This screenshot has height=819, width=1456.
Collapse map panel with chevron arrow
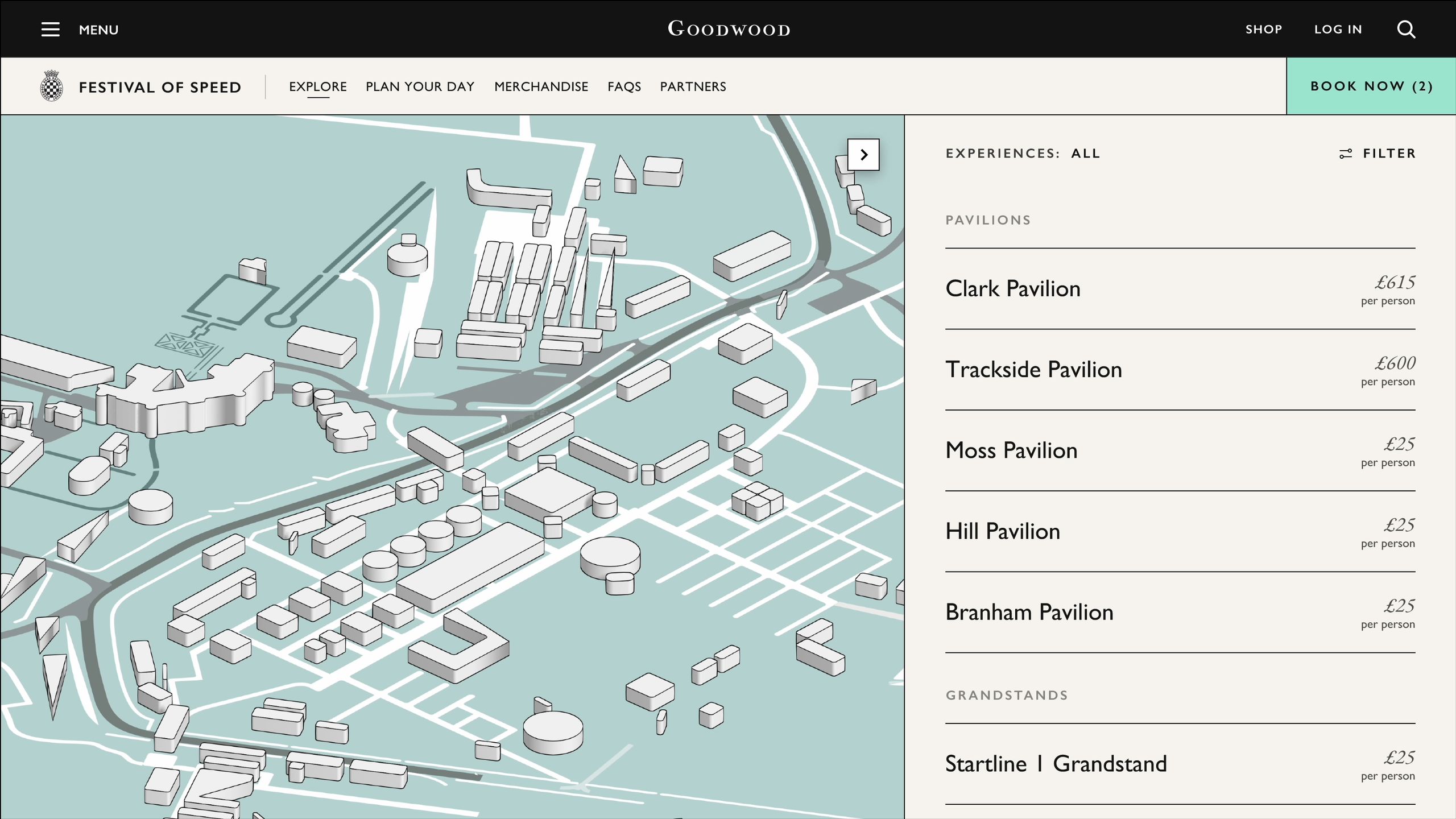pyautogui.click(x=863, y=155)
